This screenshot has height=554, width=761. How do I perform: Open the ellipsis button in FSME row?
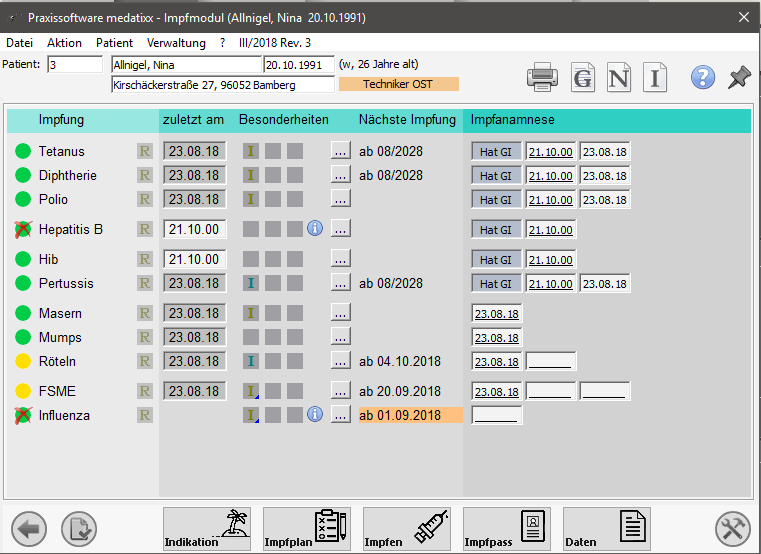point(341,391)
